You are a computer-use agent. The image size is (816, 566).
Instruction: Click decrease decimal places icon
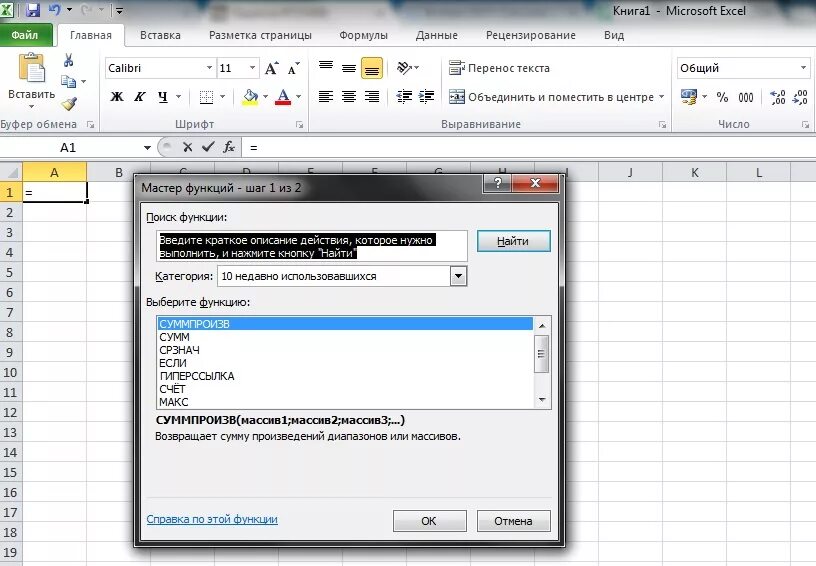tap(800, 97)
